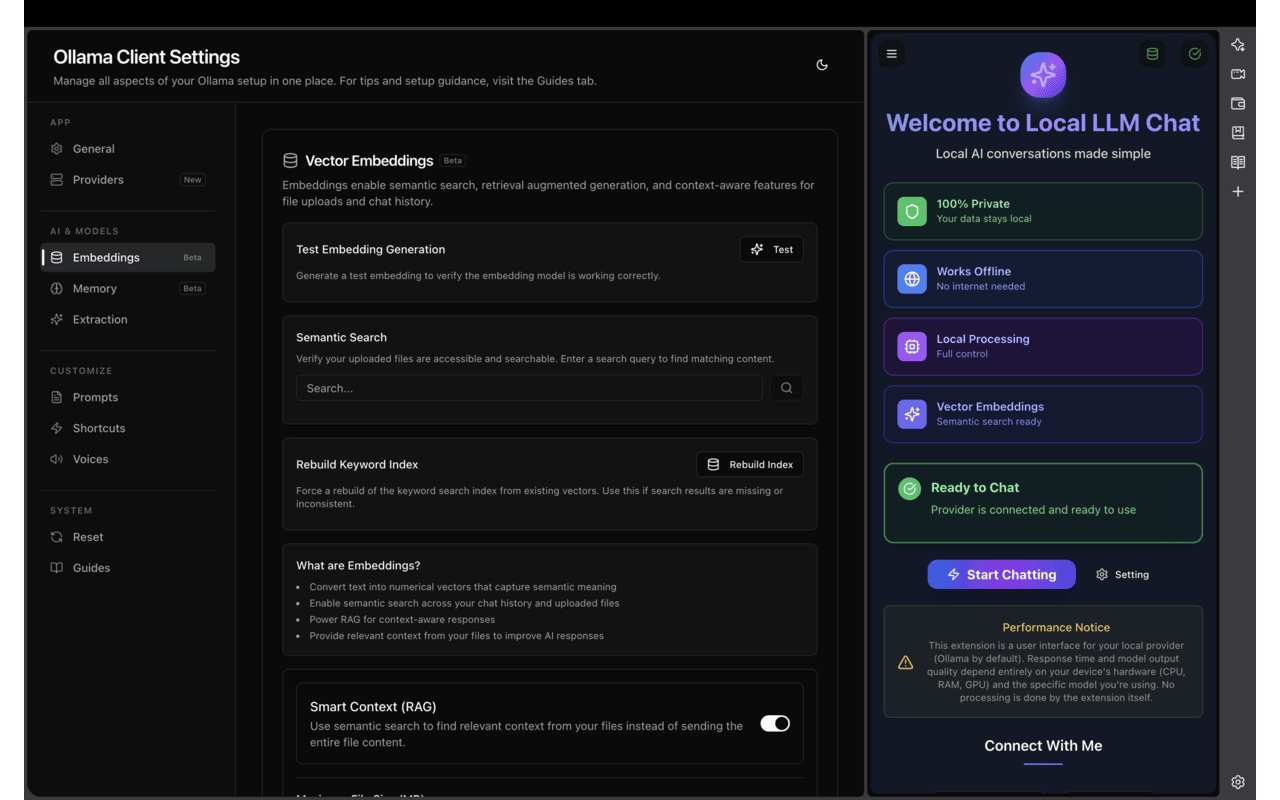Click into the Semantic Search input field
Viewport: 1280px width, 800px height.
coord(529,388)
